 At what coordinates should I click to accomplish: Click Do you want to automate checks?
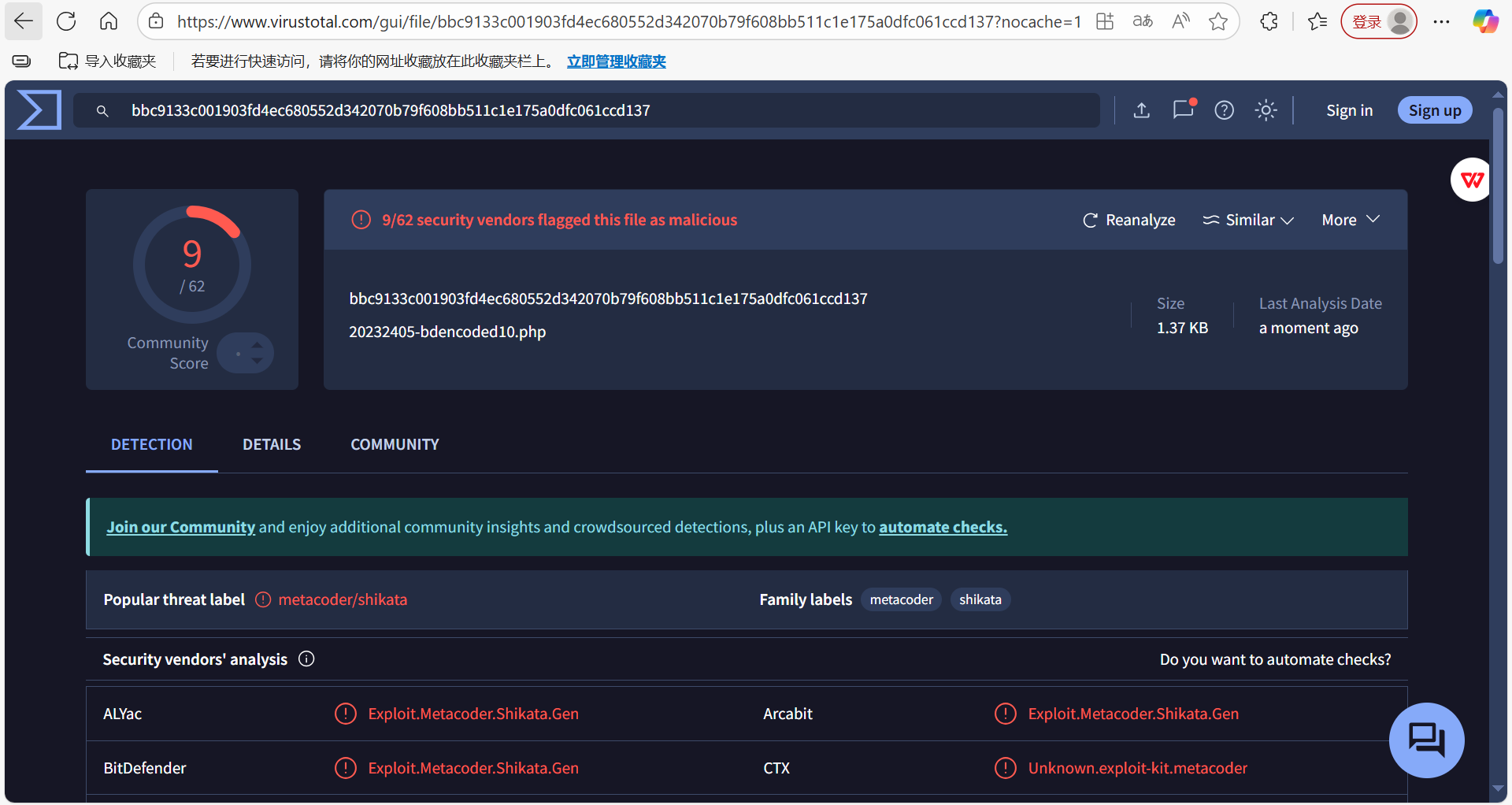pos(1275,659)
